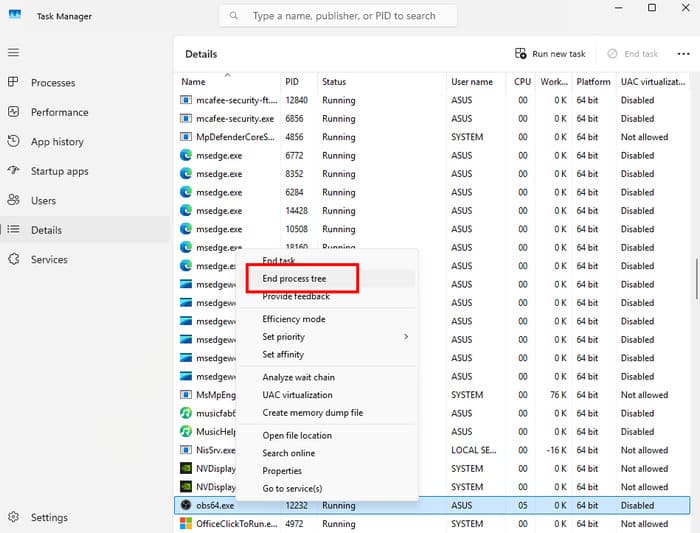Click the search box at the top
The height and width of the screenshot is (533, 700).
tap(338, 16)
